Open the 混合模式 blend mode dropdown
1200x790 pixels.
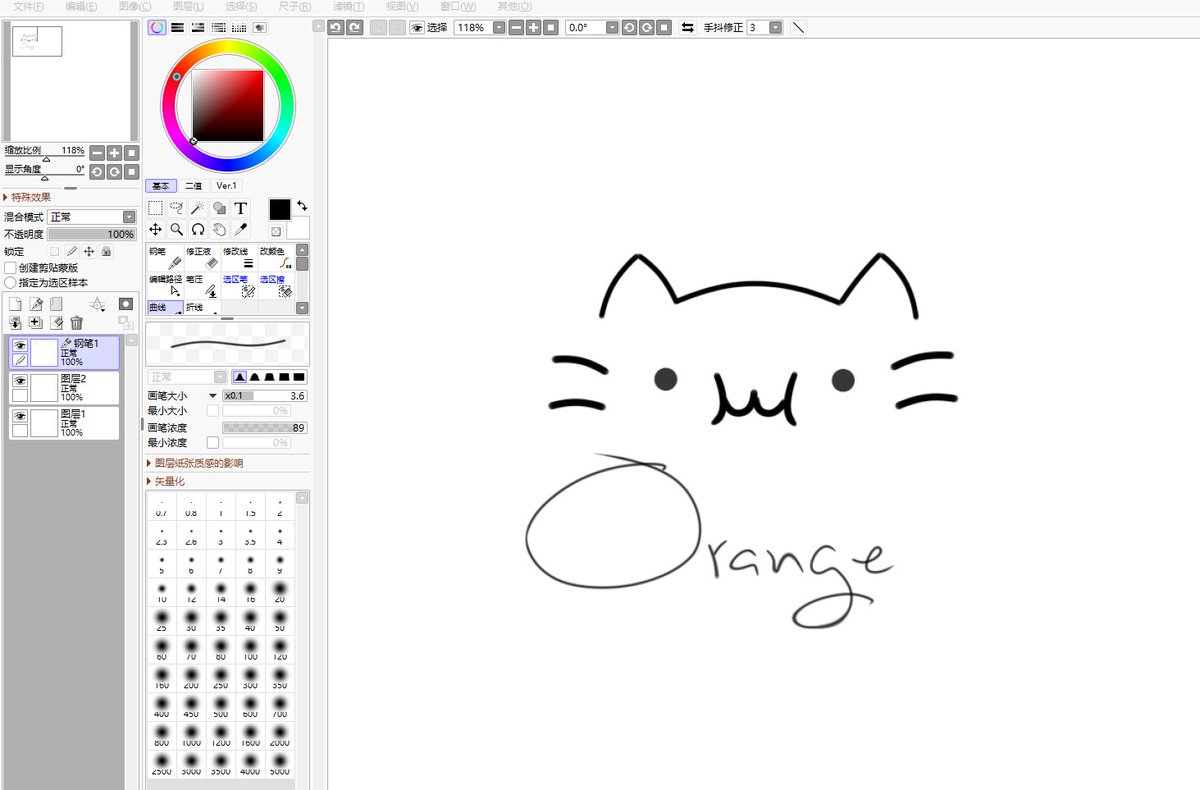point(92,217)
